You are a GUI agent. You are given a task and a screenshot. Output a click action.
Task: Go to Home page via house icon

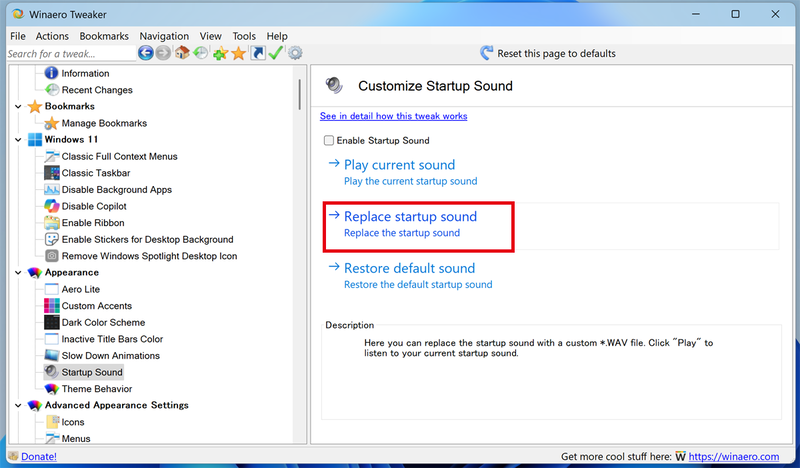[182, 53]
